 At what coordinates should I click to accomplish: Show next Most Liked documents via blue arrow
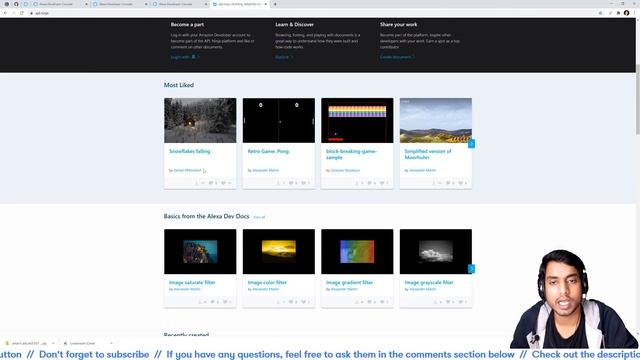(471, 144)
